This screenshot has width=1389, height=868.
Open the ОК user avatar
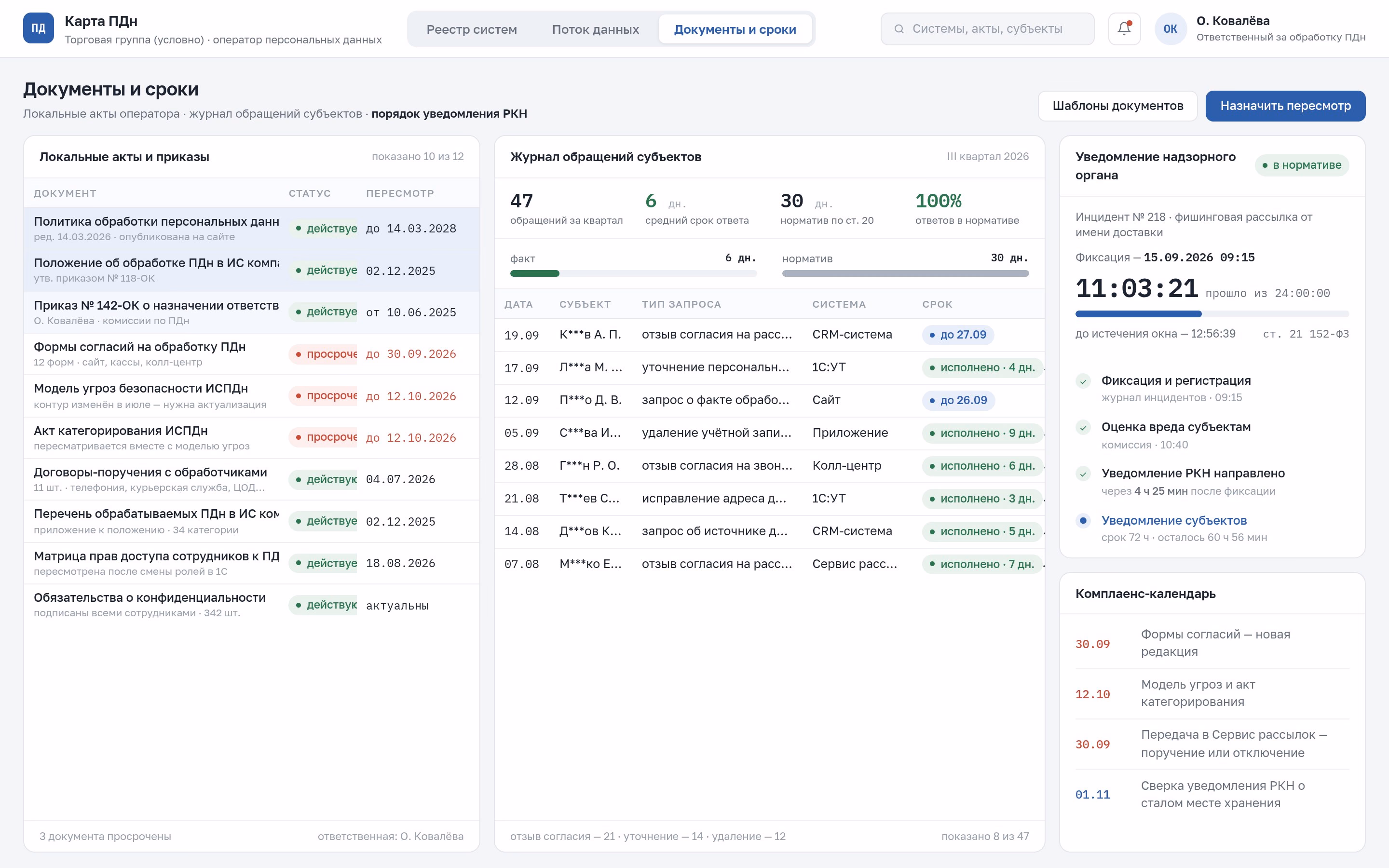(1170, 29)
